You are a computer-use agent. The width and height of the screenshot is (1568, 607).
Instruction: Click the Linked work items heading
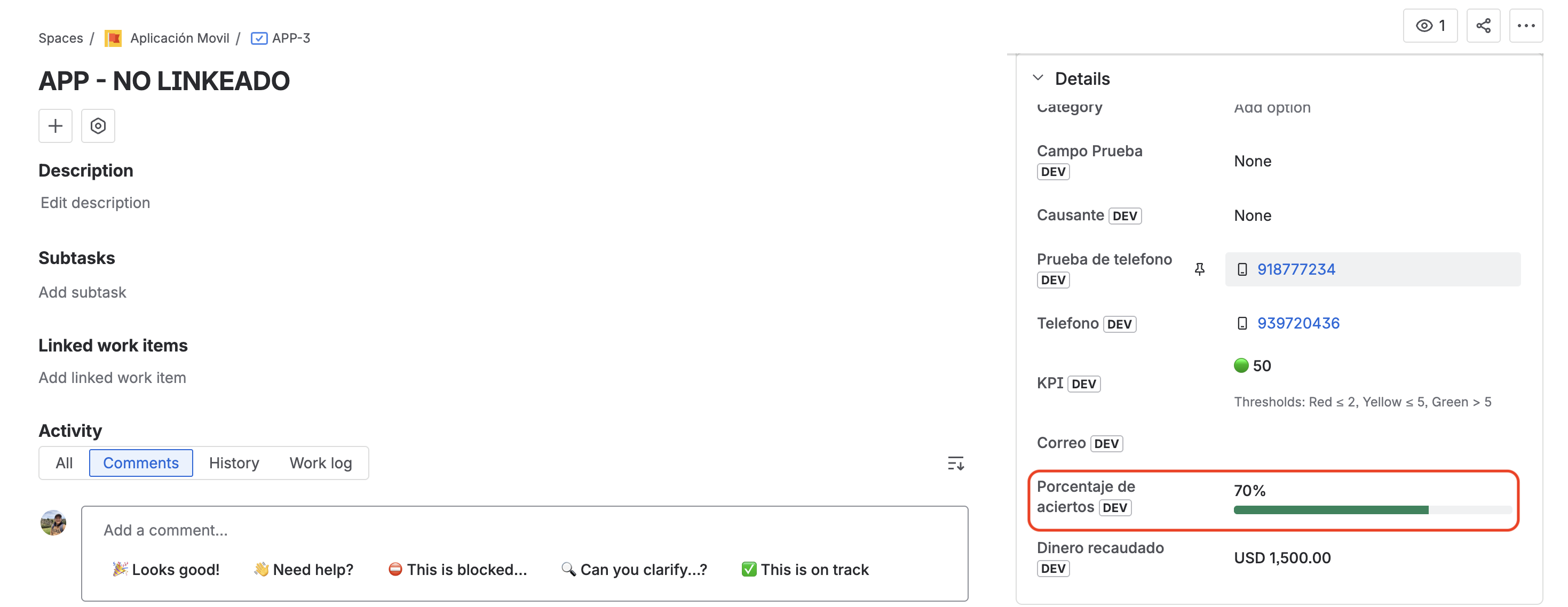tap(113, 346)
